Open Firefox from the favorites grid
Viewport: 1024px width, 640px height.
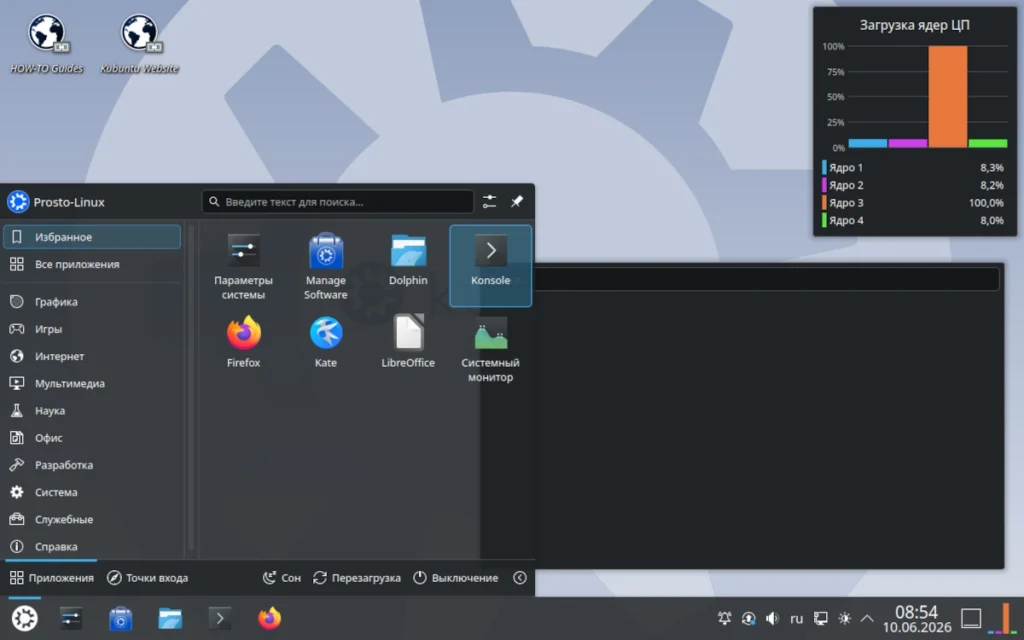(x=243, y=349)
